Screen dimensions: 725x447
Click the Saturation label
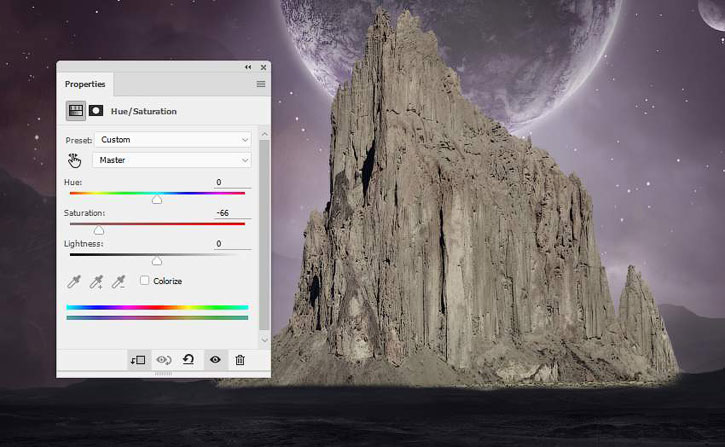point(85,213)
